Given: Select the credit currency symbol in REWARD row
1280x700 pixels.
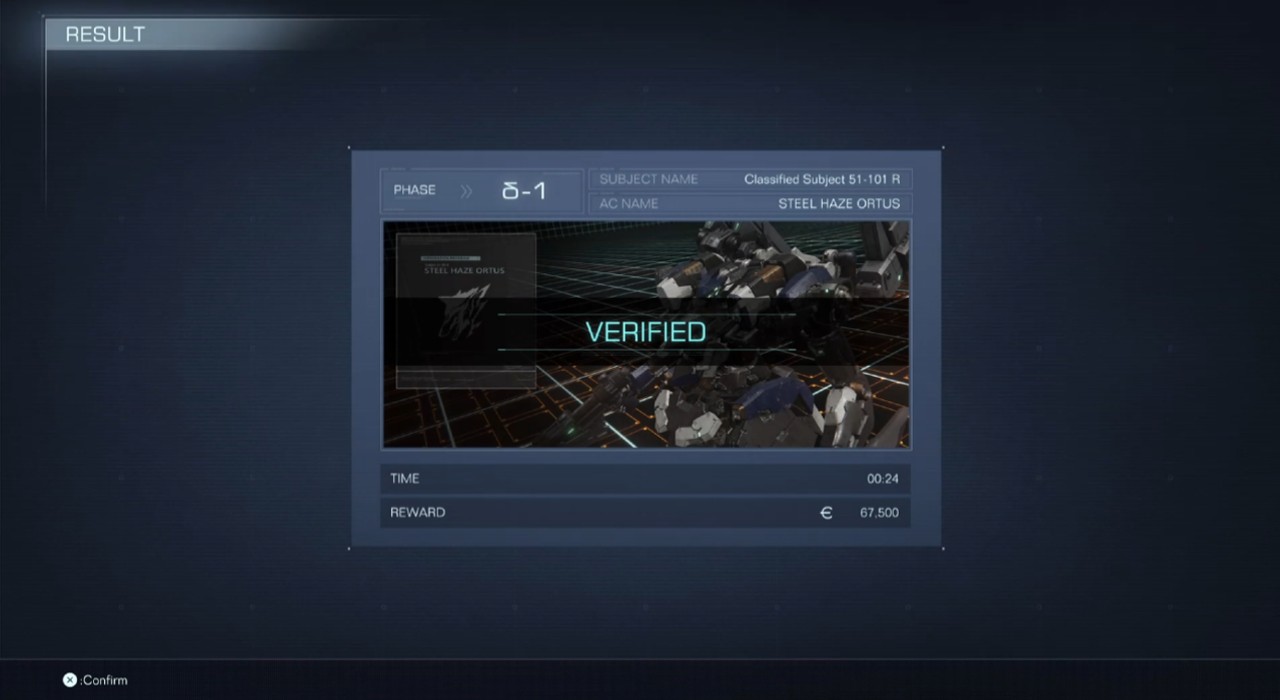Looking at the screenshot, I should pyautogui.click(x=826, y=513).
